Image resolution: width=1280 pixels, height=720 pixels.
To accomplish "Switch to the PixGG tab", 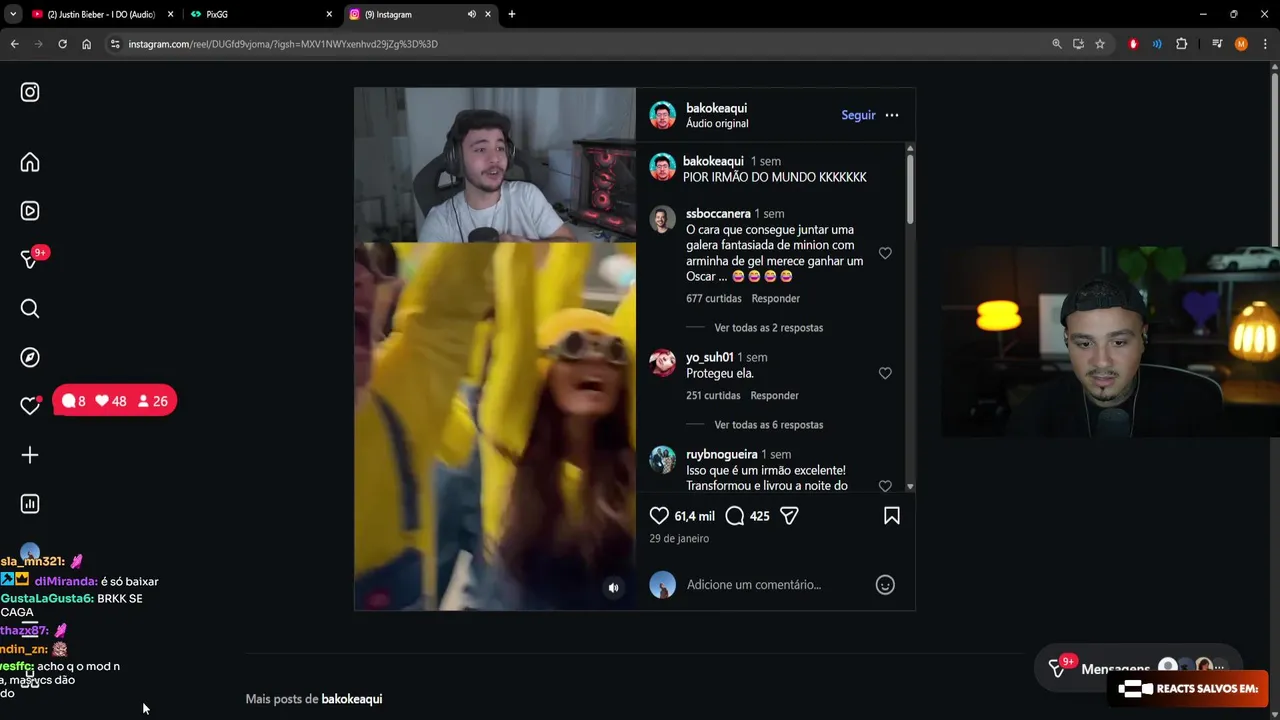I will pos(262,14).
